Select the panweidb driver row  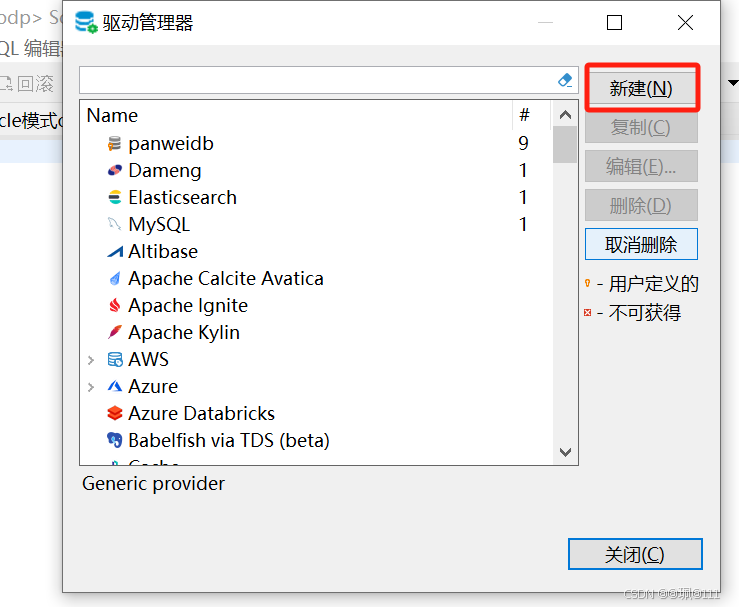point(316,143)
